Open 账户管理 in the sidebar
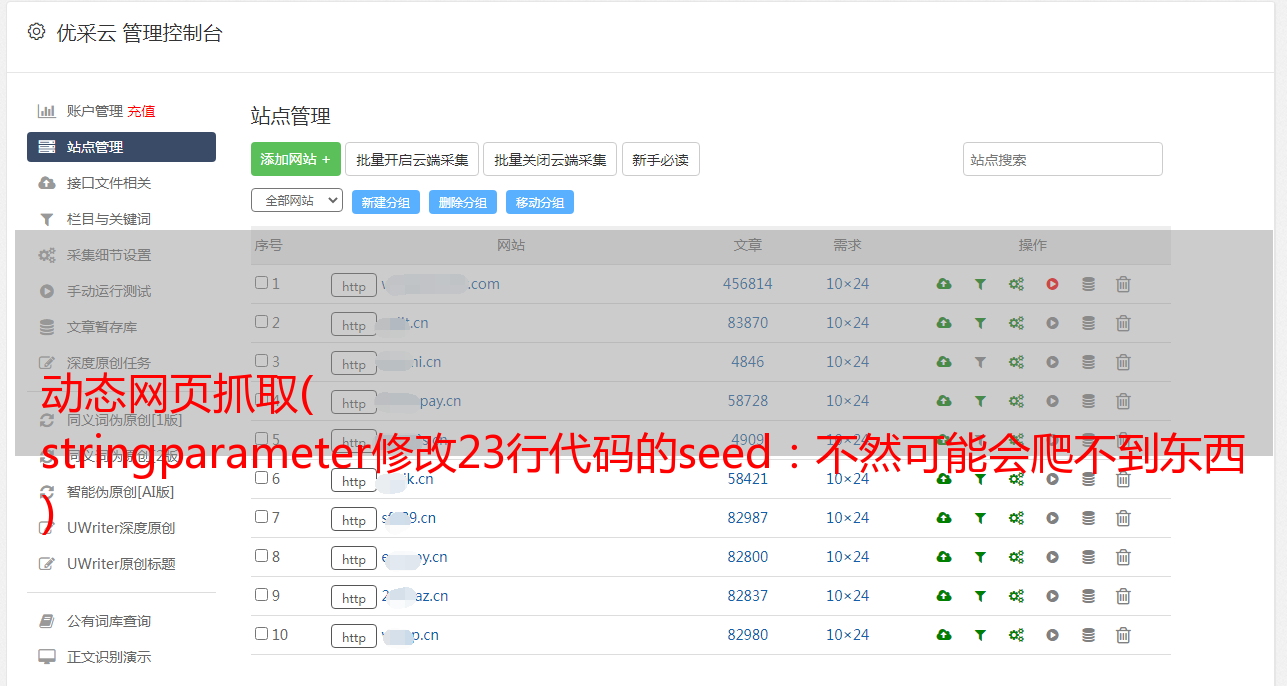Image resolution: width=1287 pixels, height=686 pixels. (95, 111)
